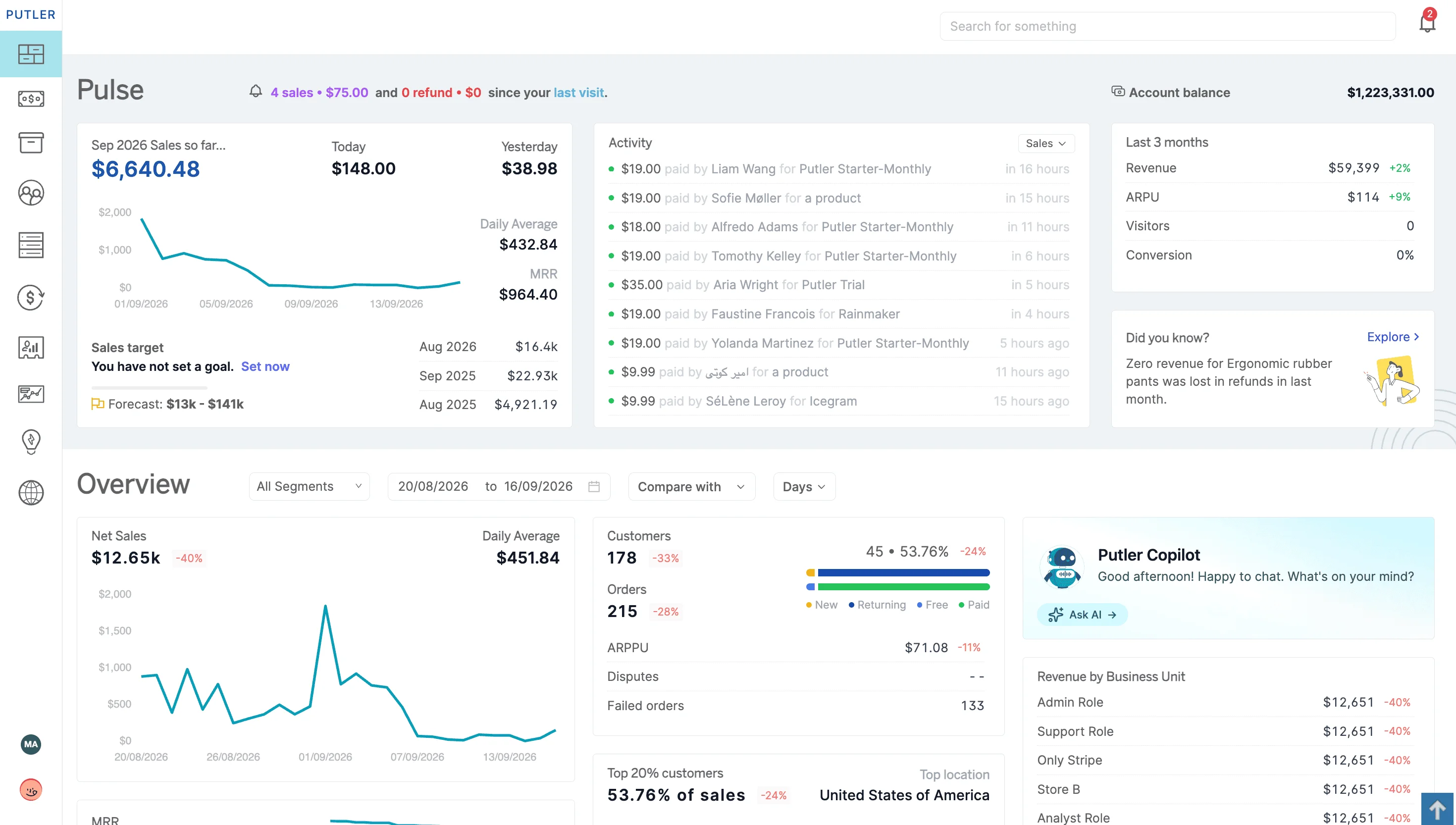
Task: Click the Support Role revenue row
Action: 1224,731
